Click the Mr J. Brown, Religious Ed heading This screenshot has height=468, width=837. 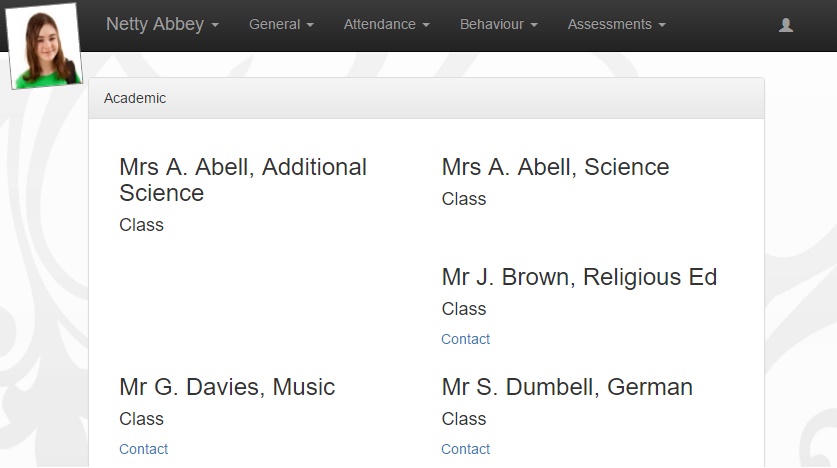click(x=579, y=277)
